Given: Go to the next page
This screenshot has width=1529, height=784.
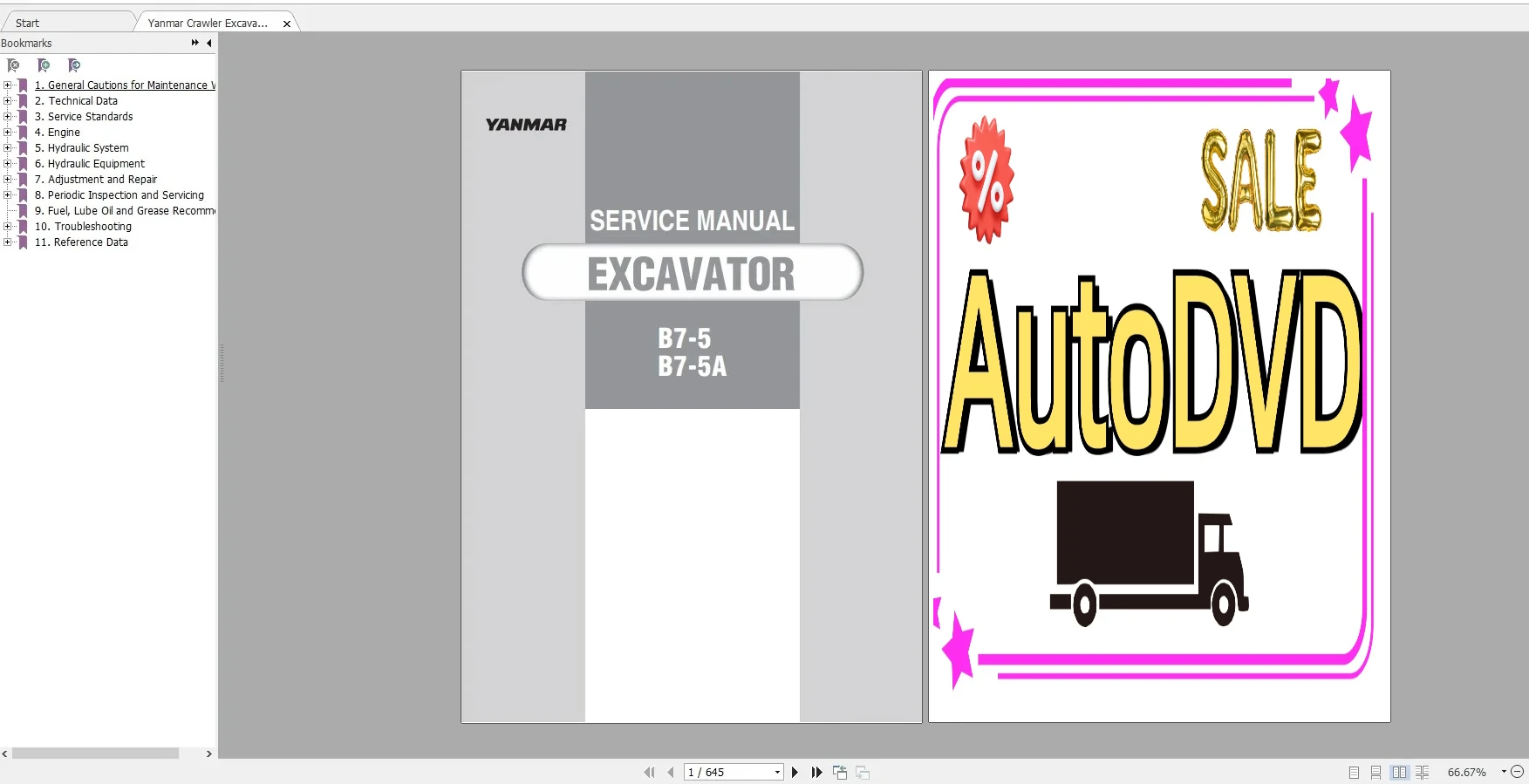Looking at the screenshot, I should 795,772.
